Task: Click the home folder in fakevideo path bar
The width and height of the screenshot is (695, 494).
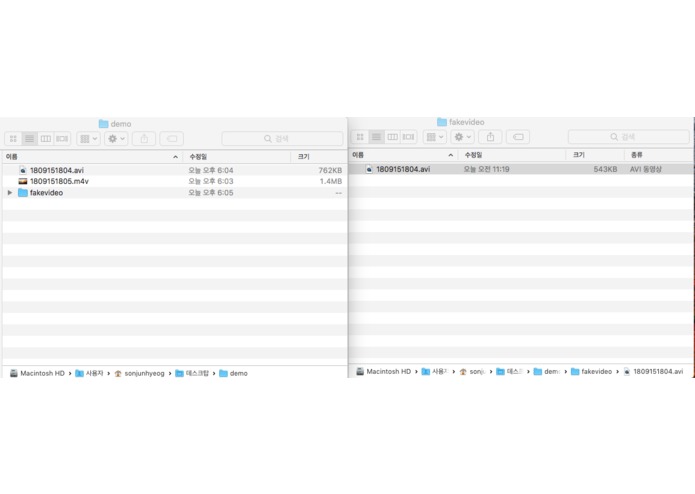Action: [472, 371]
